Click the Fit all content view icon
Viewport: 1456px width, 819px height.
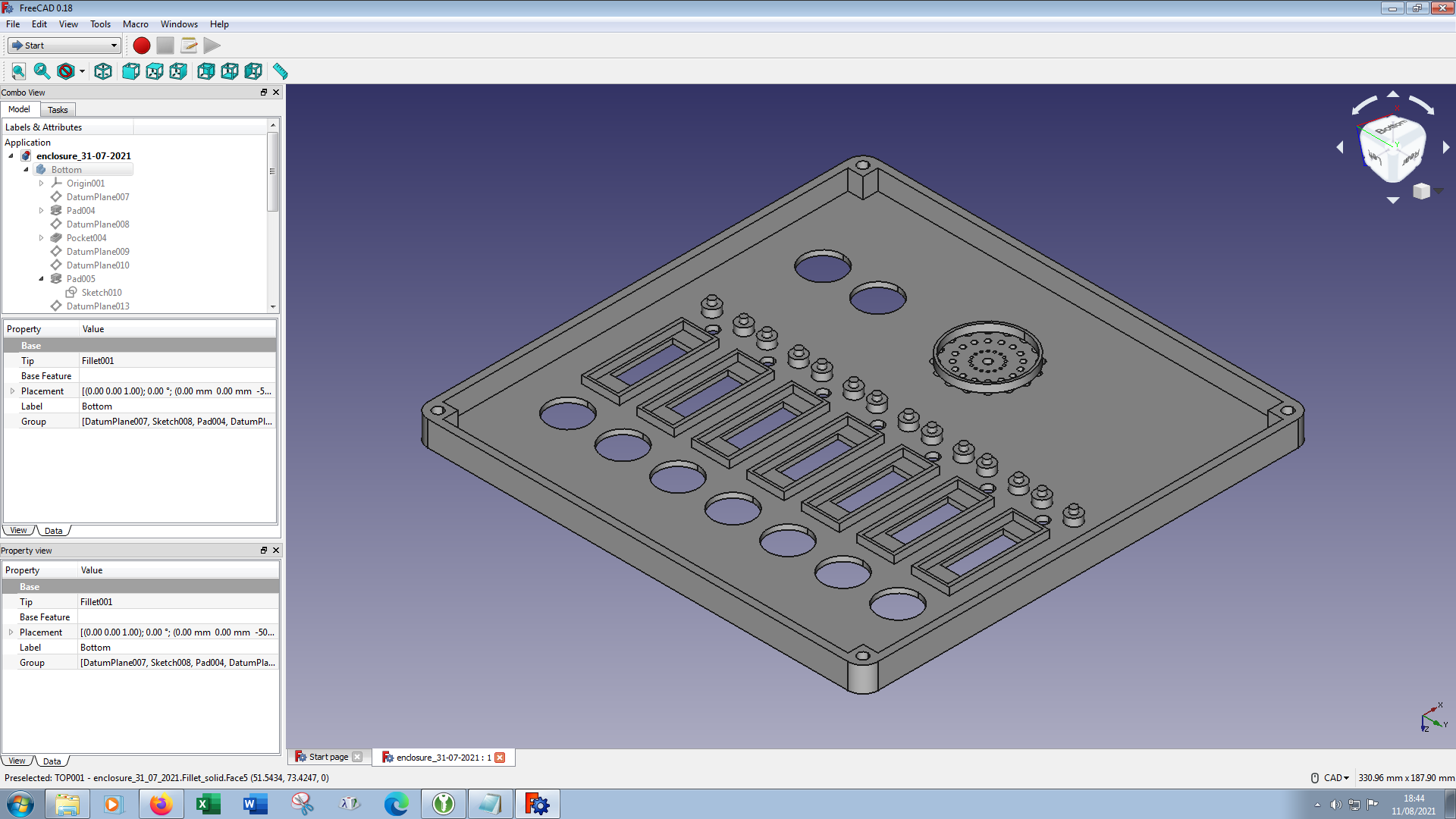click(18, 71)
